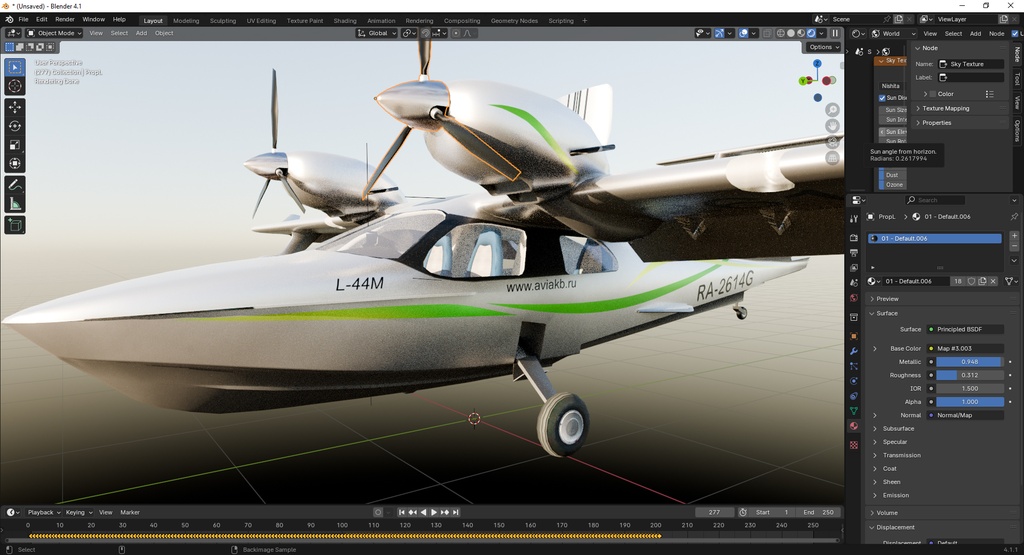The height and width of the screenshot is (555, 1024).
Task: Add a new material slot
Action: pos(1014,236)
